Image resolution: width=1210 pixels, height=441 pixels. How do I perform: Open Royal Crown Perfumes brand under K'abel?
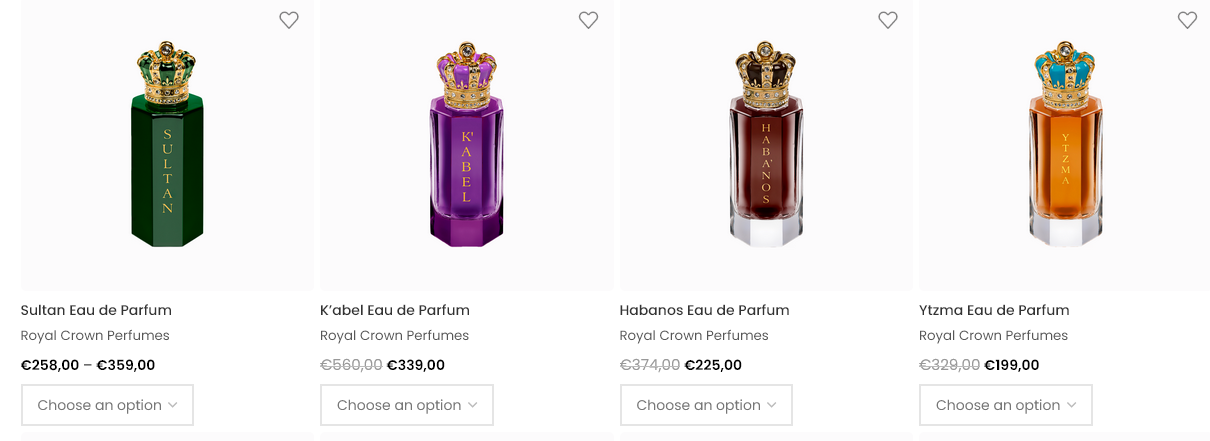pyautogui.click(x=394, y=336)
